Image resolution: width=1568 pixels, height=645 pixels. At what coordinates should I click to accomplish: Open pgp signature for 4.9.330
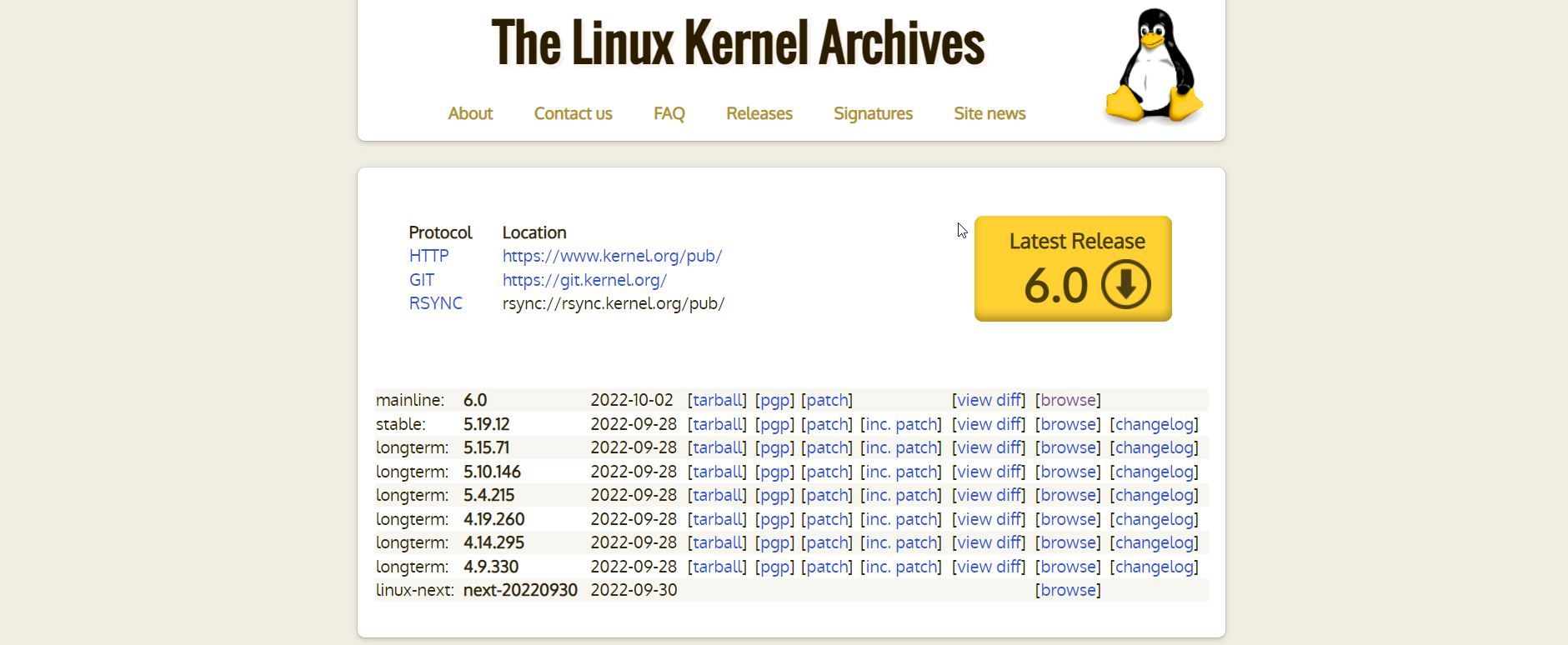pos(774,567)
